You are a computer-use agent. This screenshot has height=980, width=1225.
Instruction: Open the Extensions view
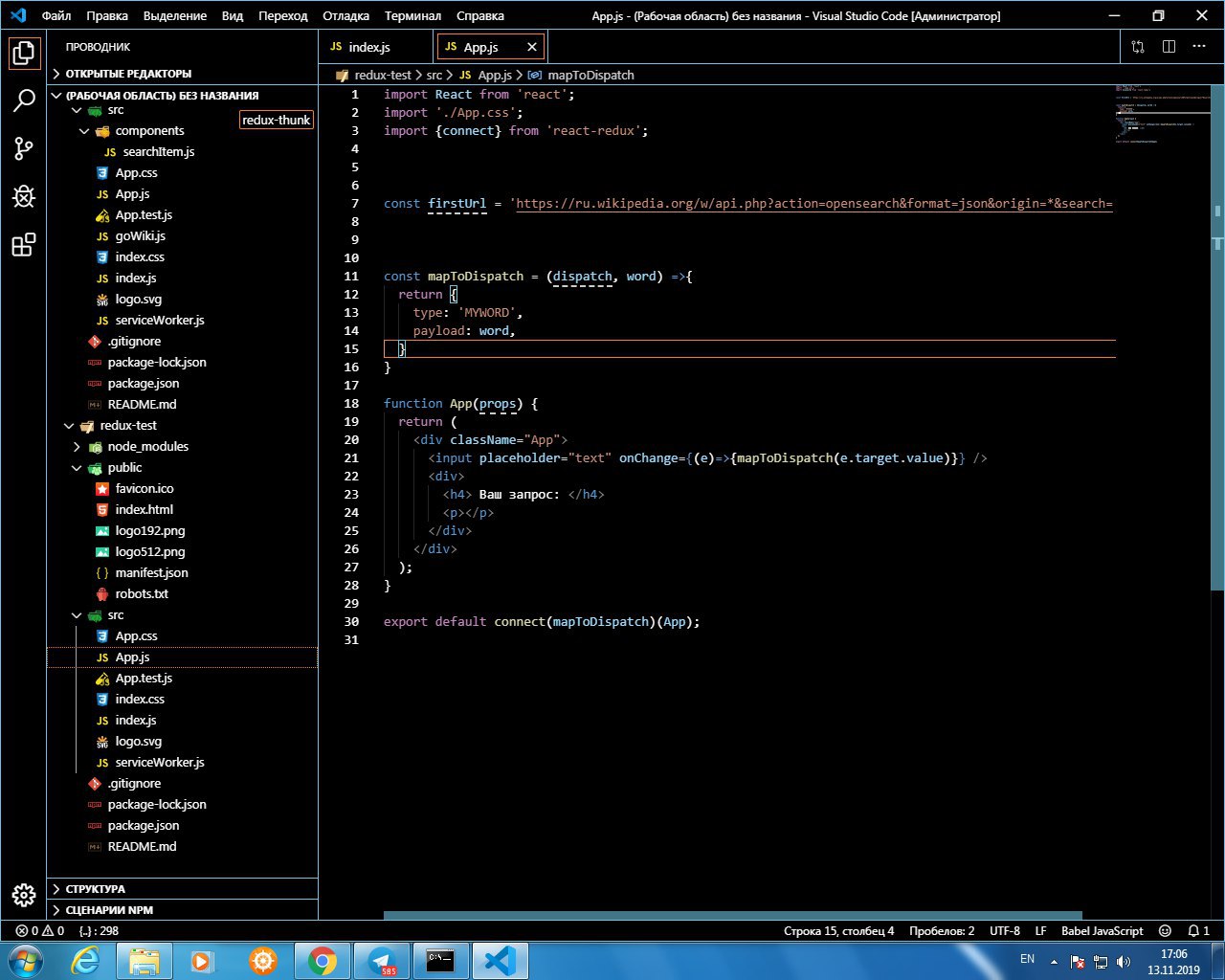(24, 245)
